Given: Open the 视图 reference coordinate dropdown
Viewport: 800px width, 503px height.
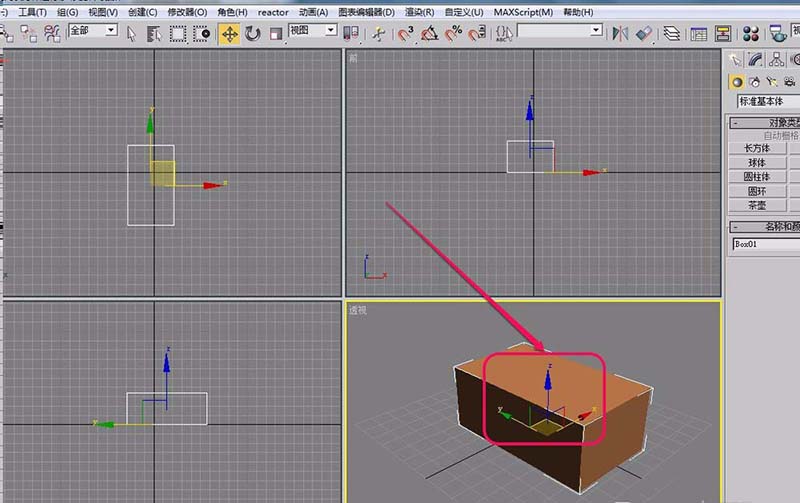Looking at the screenshot, I should pyautogui.click(x=313, y=31).
